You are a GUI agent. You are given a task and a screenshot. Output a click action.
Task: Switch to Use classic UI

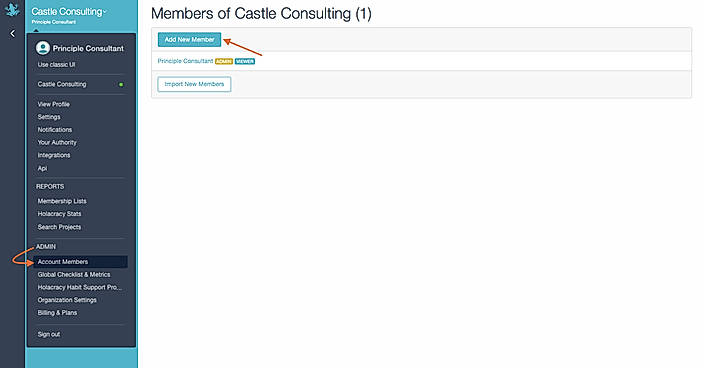click(x=56, y=65)
